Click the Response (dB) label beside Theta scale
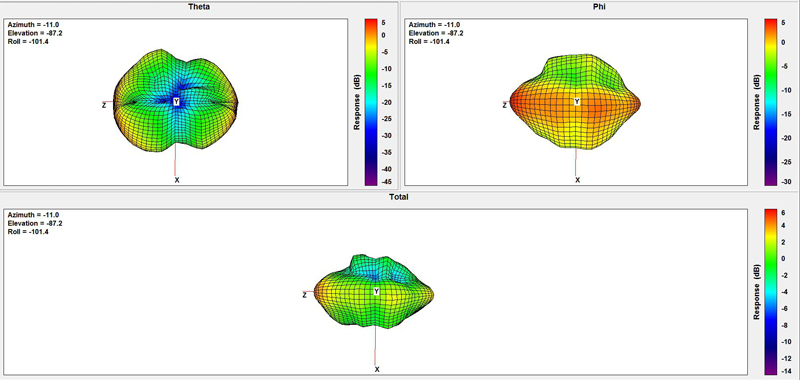 tap(357, 102)
